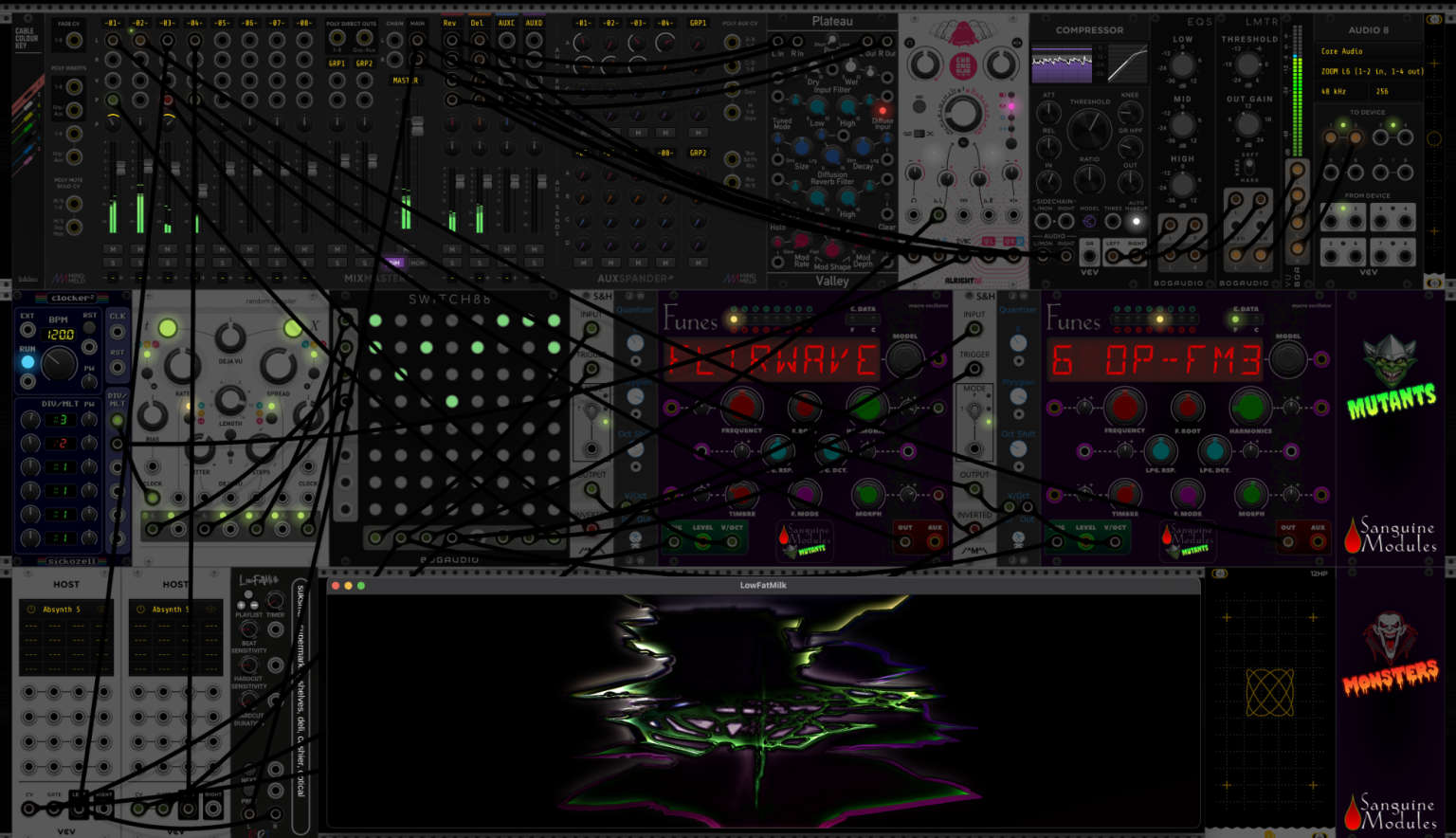Click the 1200 BPM display on Clocker
Screen dimensions: 1456x838
60,335
